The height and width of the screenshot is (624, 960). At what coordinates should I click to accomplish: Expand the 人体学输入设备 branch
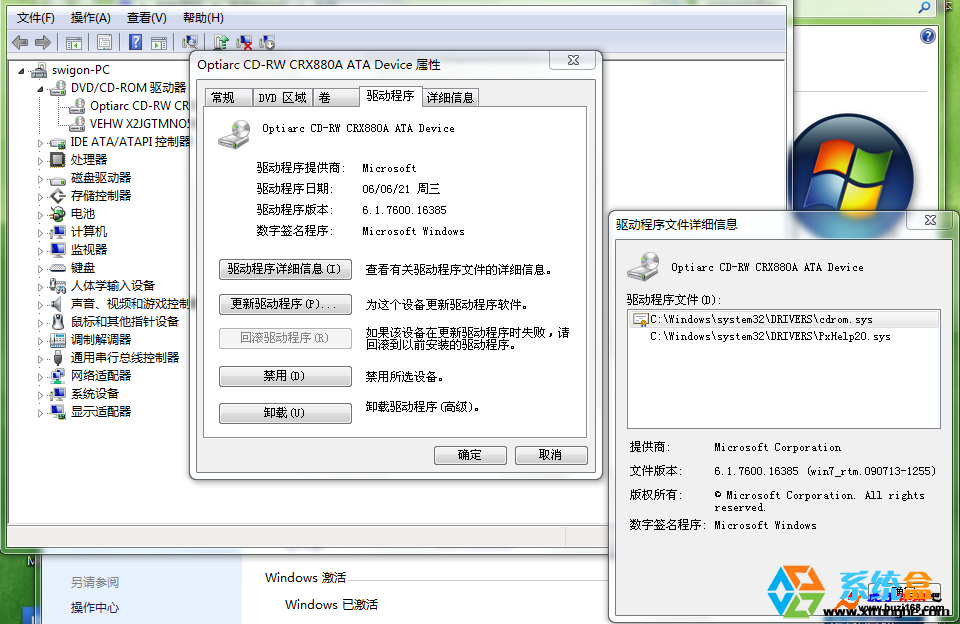pos(40,287)
